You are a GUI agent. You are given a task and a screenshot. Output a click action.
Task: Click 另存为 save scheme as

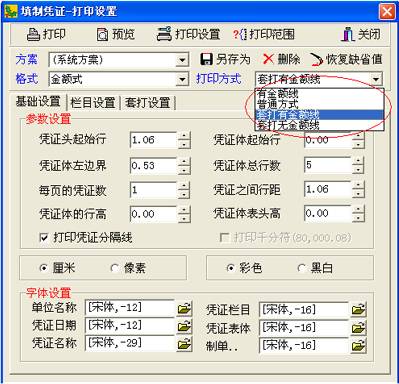(x=225, y=60)
